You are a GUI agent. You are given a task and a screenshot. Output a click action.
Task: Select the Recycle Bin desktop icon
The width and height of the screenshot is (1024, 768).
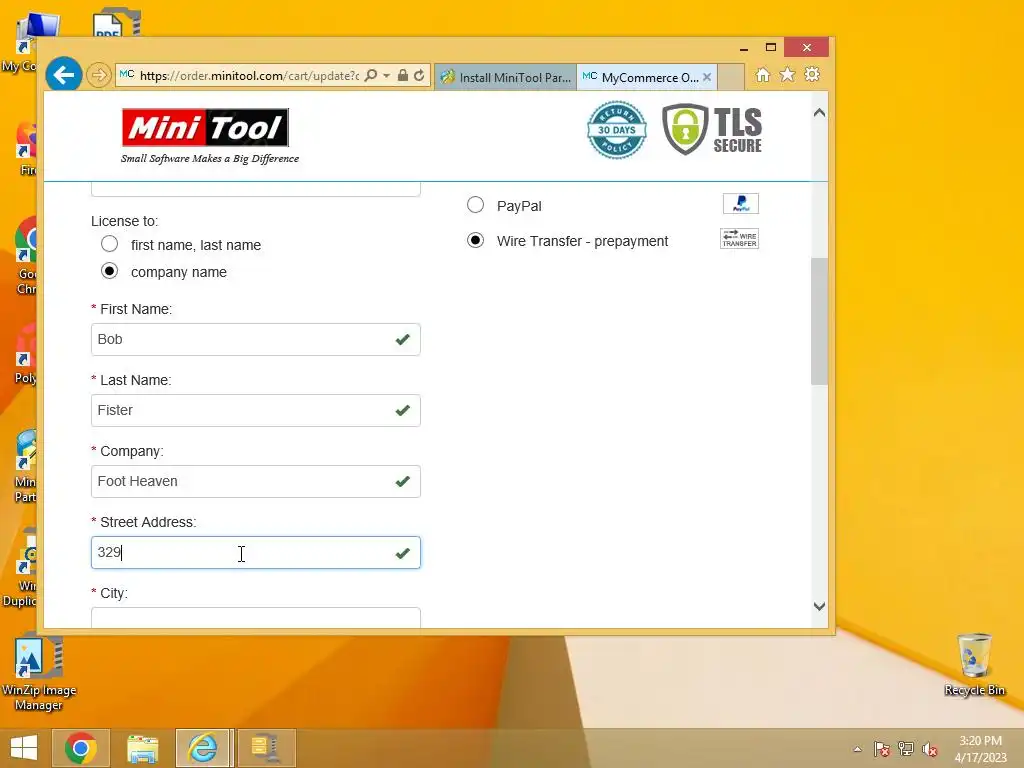coord(974,665)
